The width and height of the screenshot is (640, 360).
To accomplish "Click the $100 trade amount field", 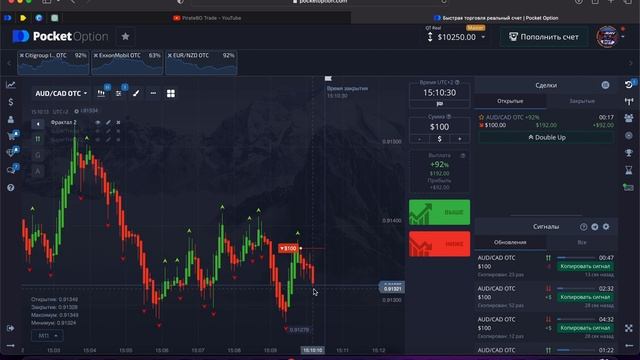I will pyautogui.click(x=440, y=127).
